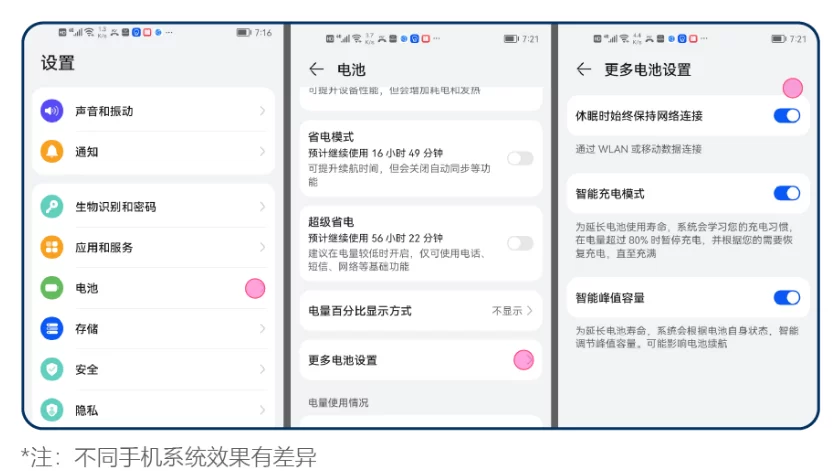Tap the green 电池 battery icon

coord(52,288)
